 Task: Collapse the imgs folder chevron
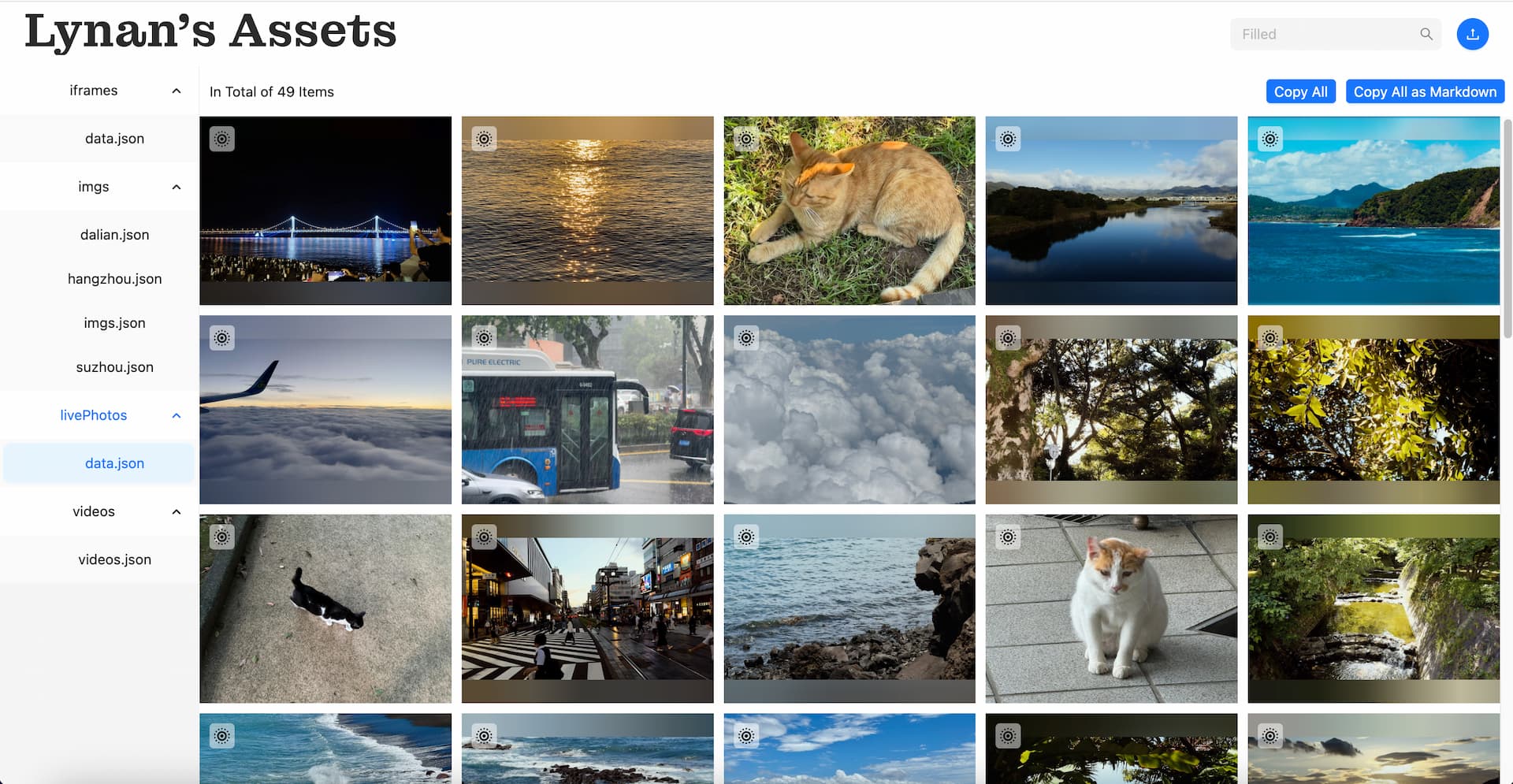click(x=177, y=187)
